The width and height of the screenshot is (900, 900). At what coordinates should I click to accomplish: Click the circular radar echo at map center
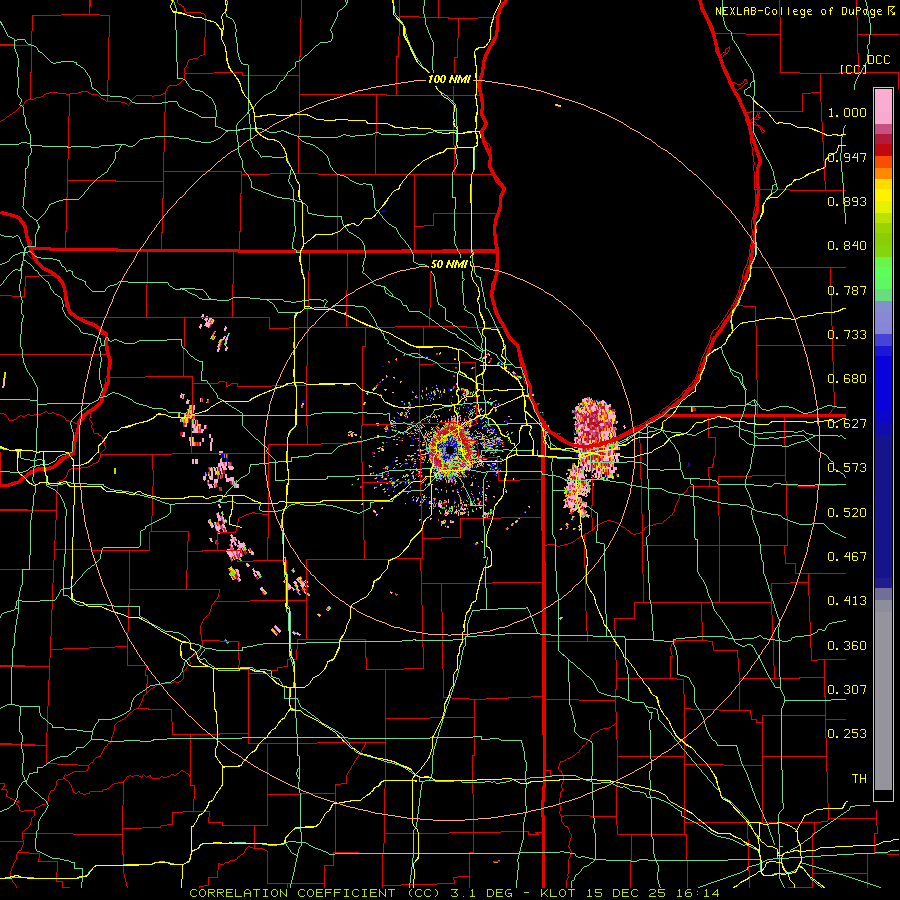[x=451, y=451]
